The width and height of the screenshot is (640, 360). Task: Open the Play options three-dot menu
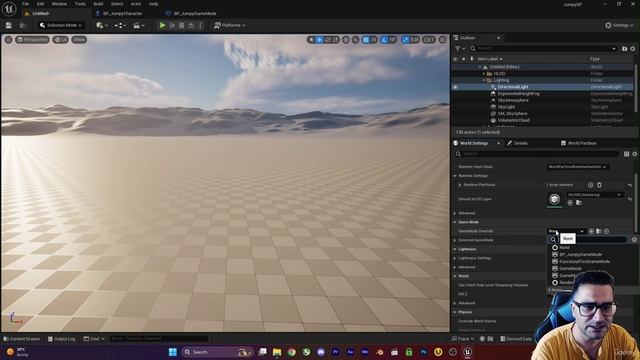click(x=200, y=25)
